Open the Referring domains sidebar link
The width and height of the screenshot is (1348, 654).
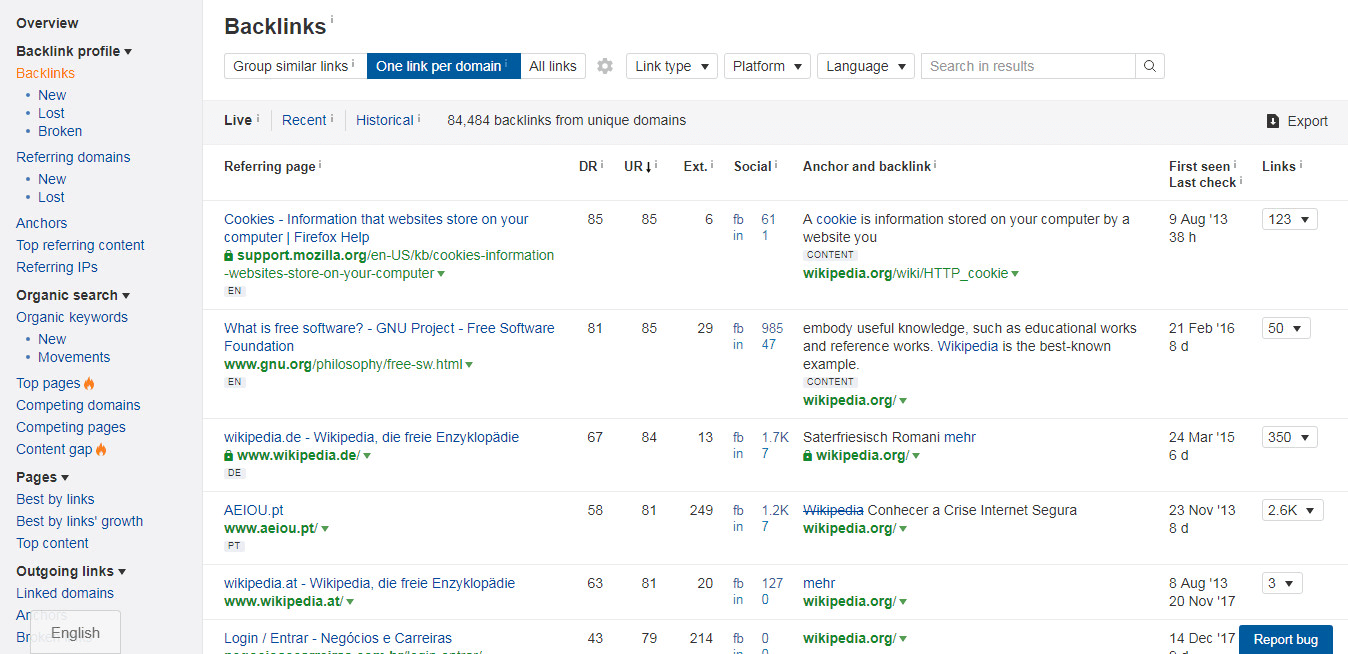73,157
